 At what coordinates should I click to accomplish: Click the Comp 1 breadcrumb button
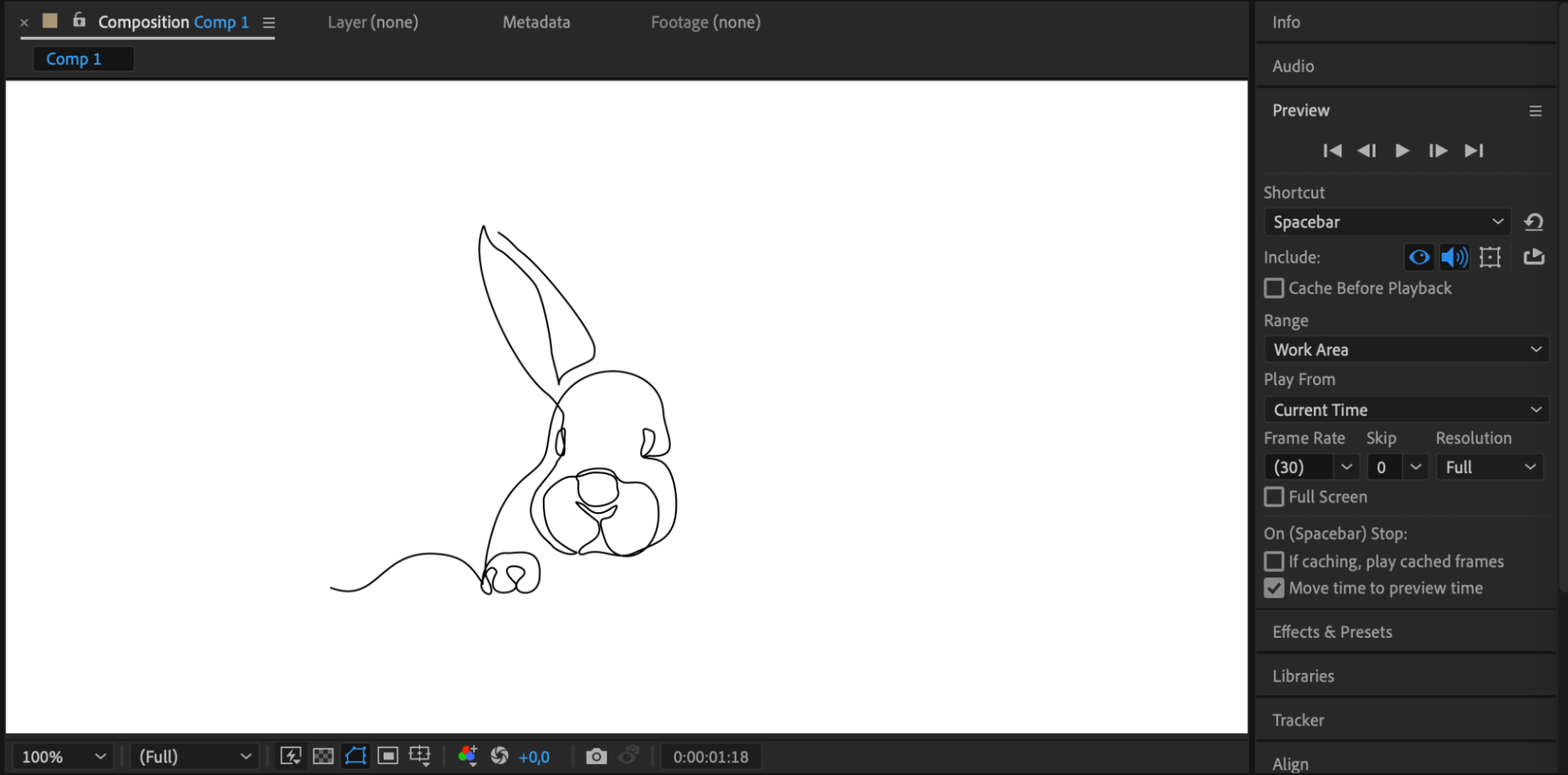tap(83, 59)
